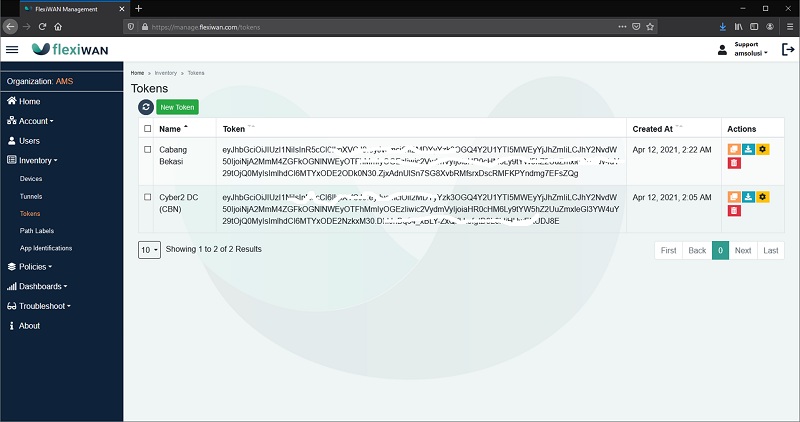This screenshot has height=422, width=800.
Task: Open settings for Cyber2 DC token
Action: coord(763,197)
